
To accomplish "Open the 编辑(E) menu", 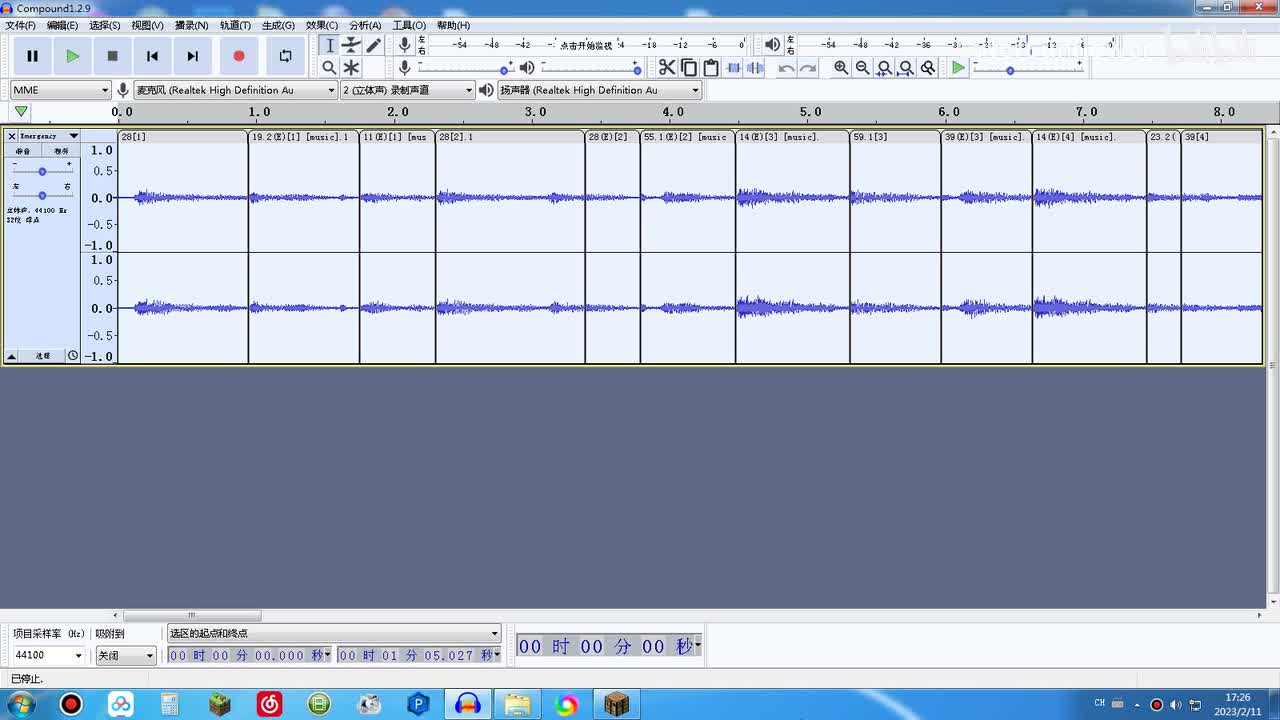I will 63,25.
